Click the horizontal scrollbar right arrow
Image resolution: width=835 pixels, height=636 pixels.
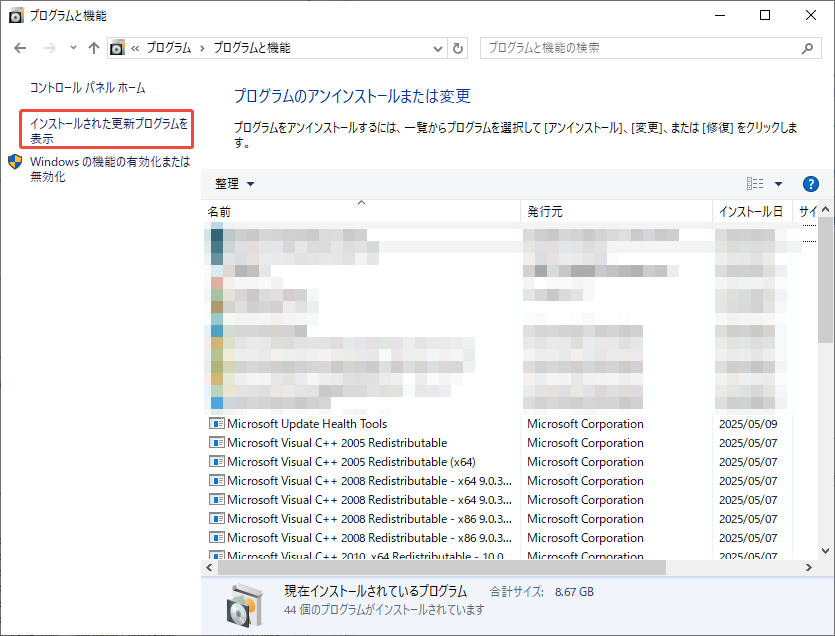[x=809, y=568]
